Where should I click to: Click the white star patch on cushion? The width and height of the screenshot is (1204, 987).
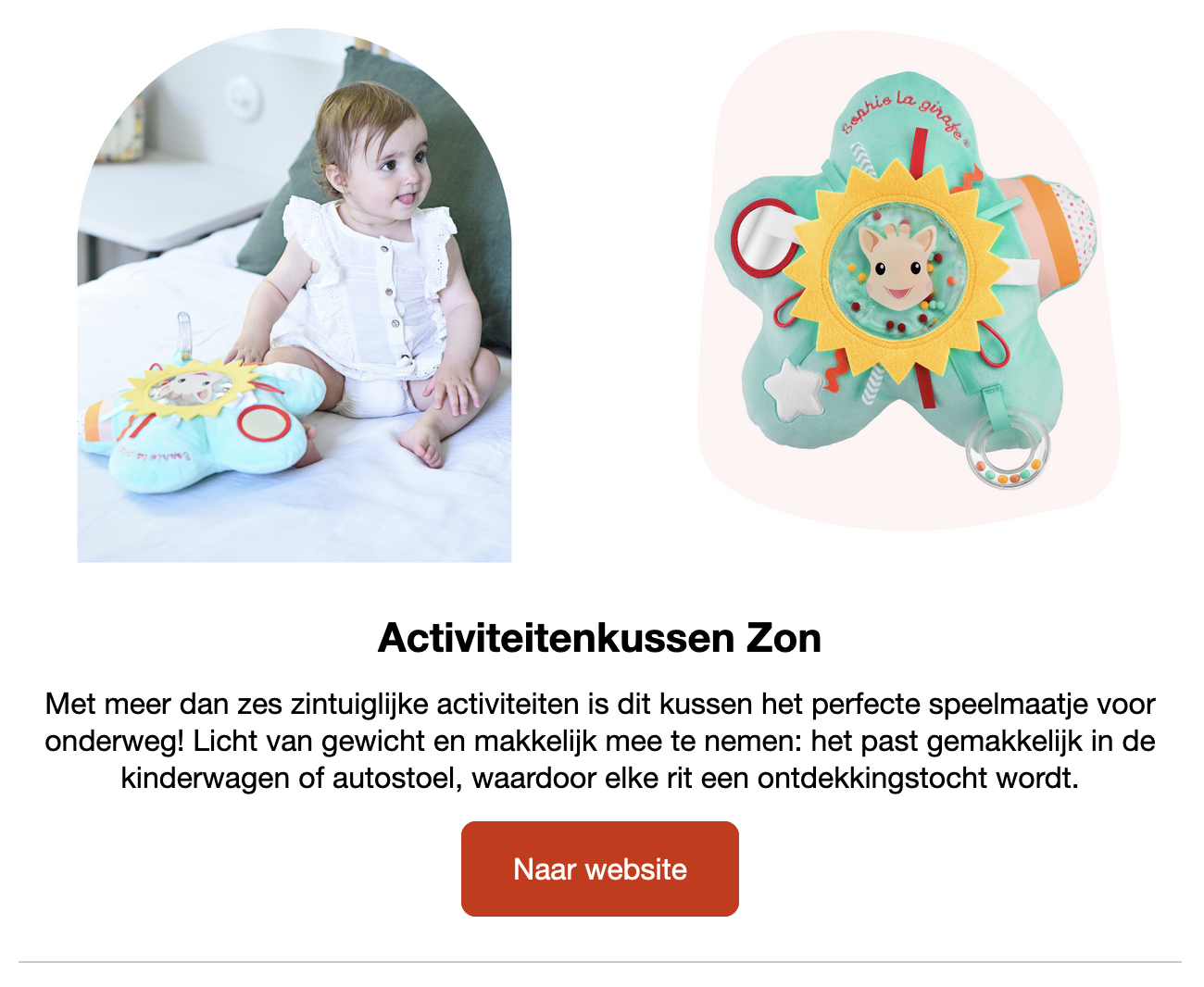click(793, 389)
